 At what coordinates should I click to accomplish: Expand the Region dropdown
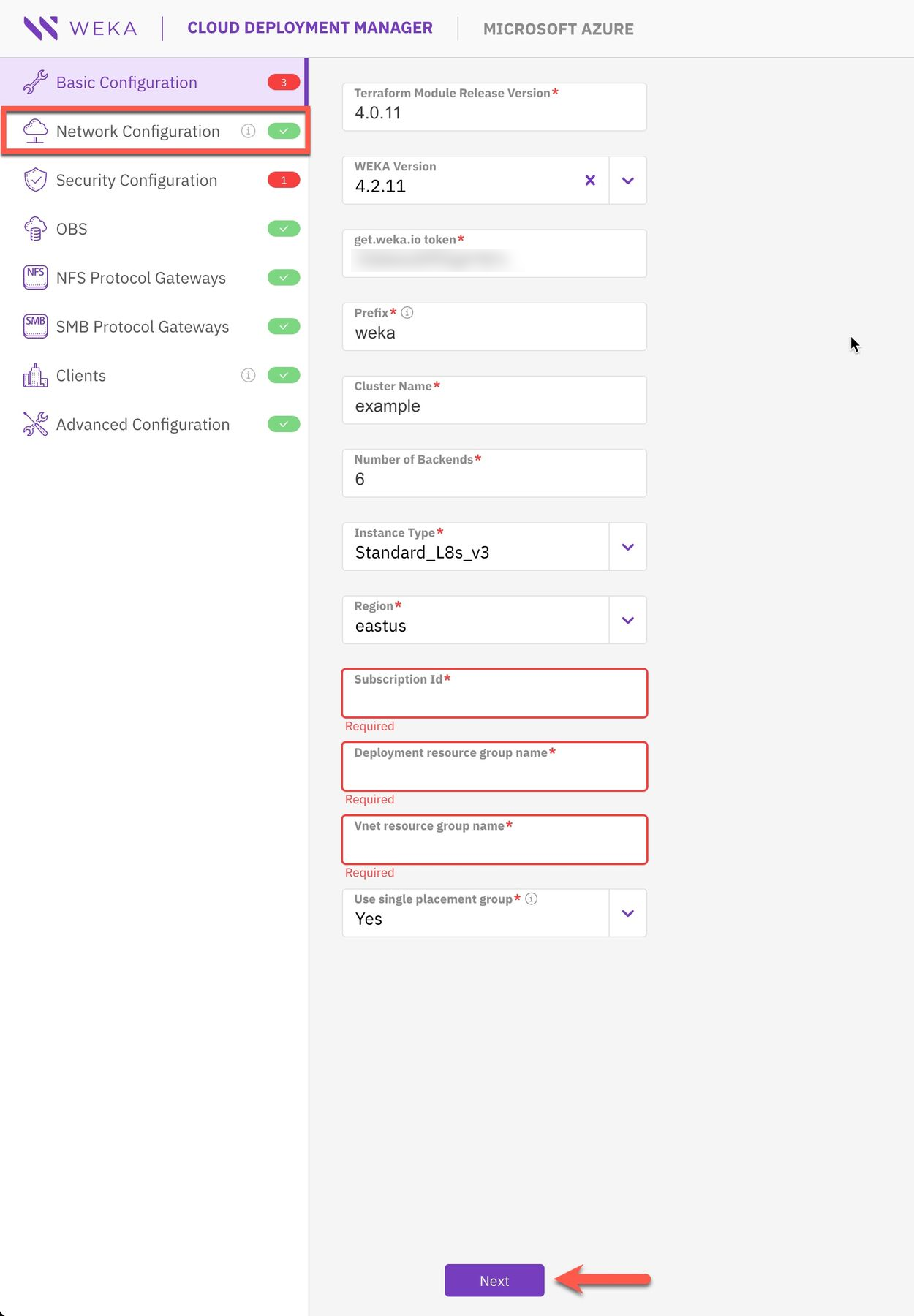(x=627, y=620)
